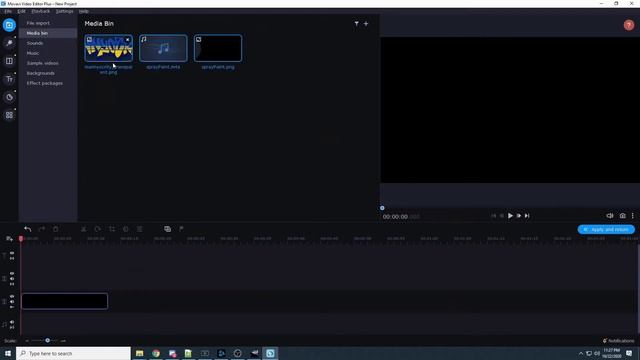
Task: Click the Notifications bell icon
Action: (x=605, y=340)
